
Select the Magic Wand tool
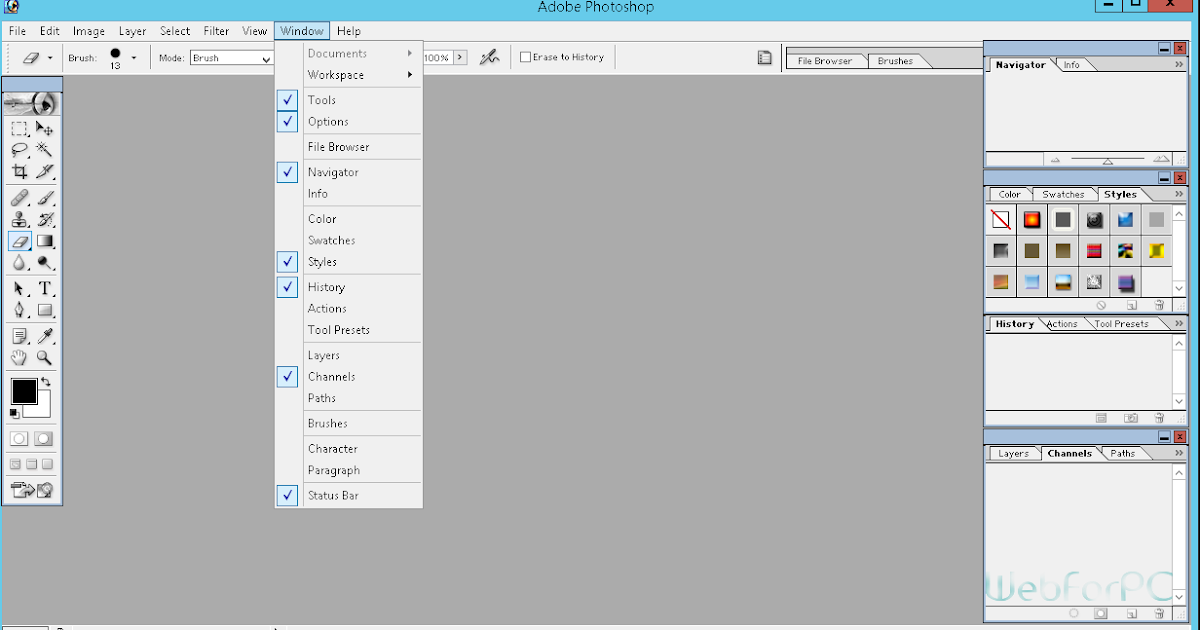(45, 150)
